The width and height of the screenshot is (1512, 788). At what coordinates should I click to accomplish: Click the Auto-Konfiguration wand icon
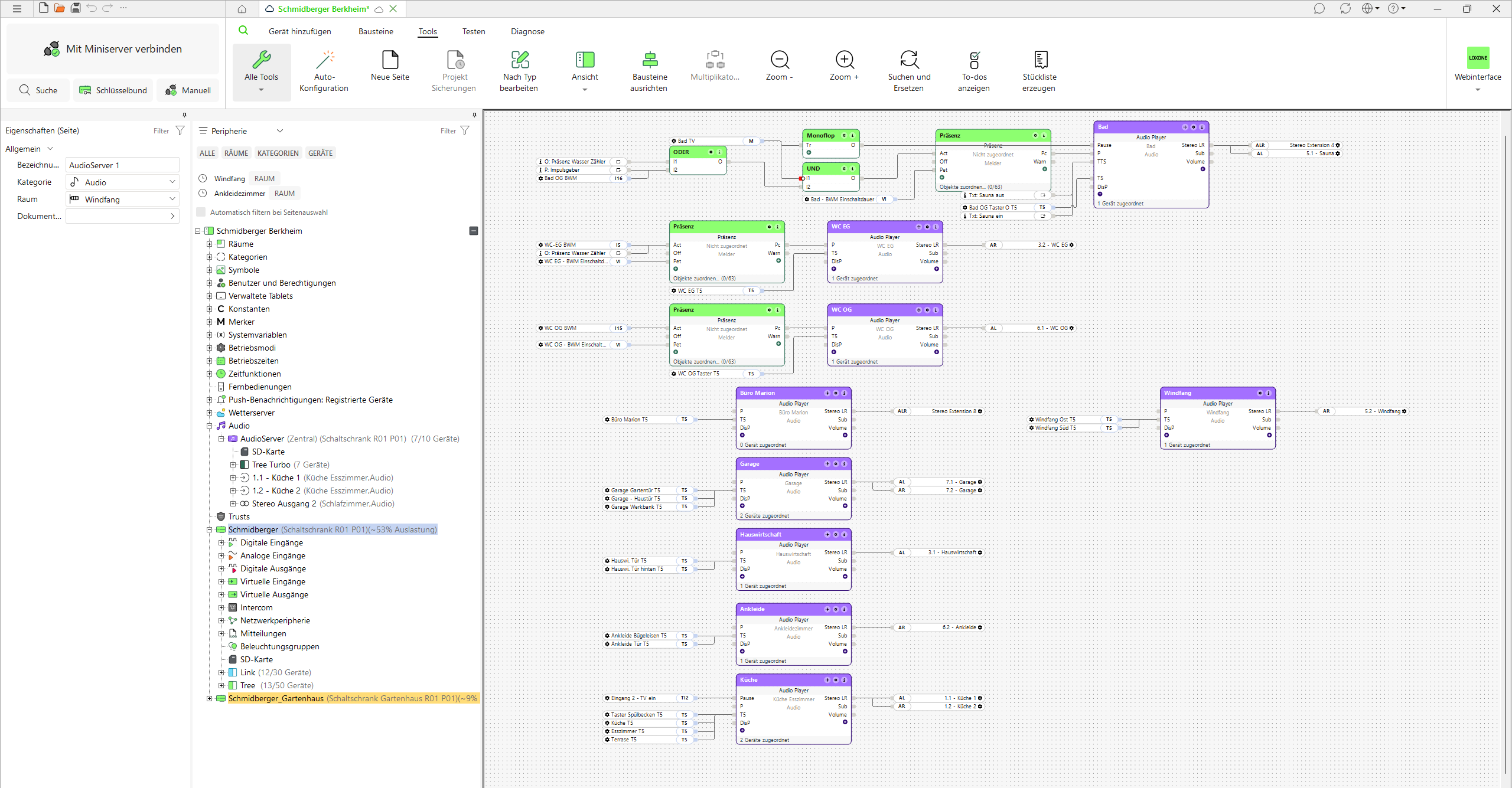324,60
